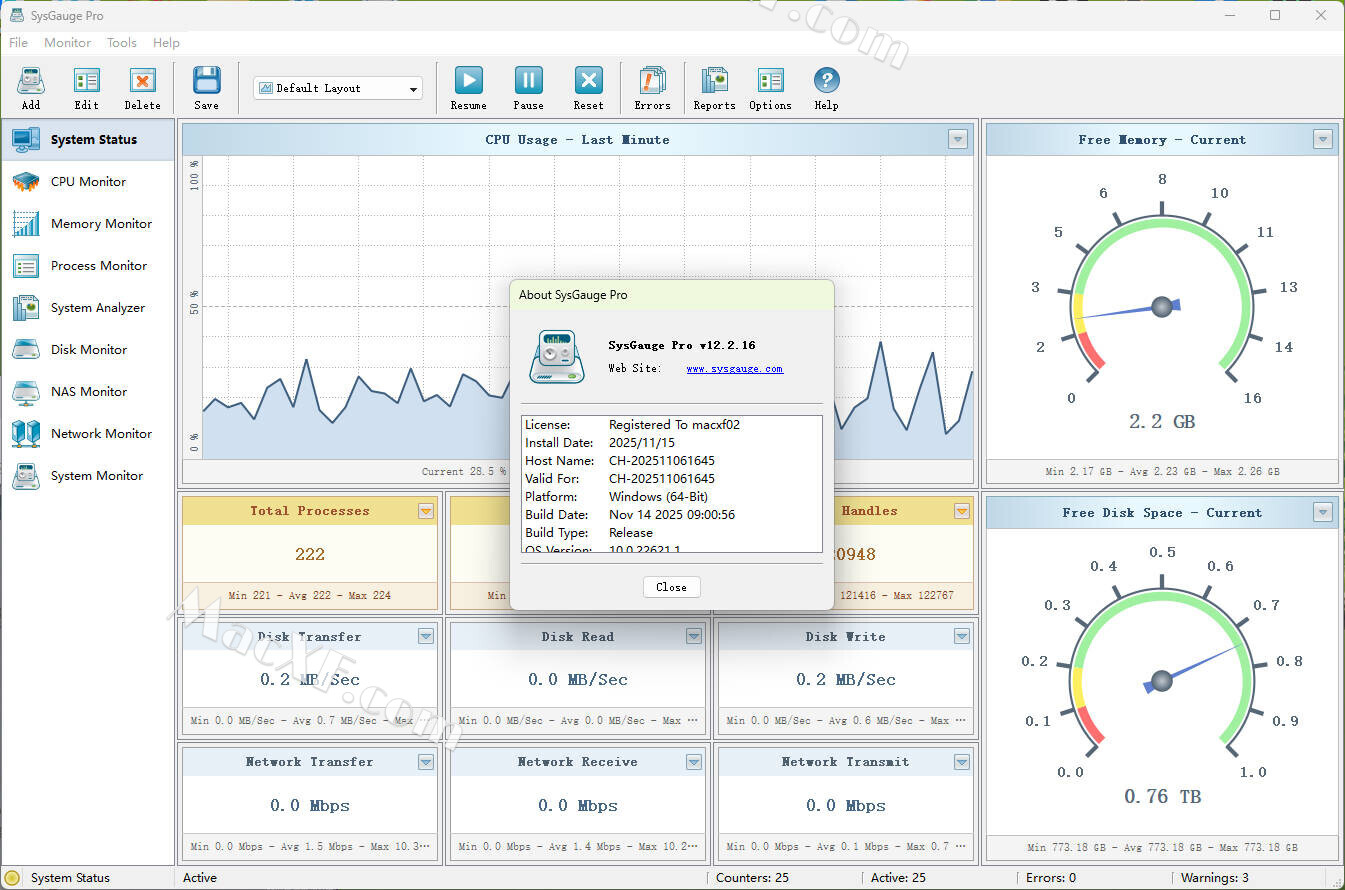This screenshot has width=1345, height=890.
Task: Click the Add counter toolbar icon
Action: click(x=31, y=88)
